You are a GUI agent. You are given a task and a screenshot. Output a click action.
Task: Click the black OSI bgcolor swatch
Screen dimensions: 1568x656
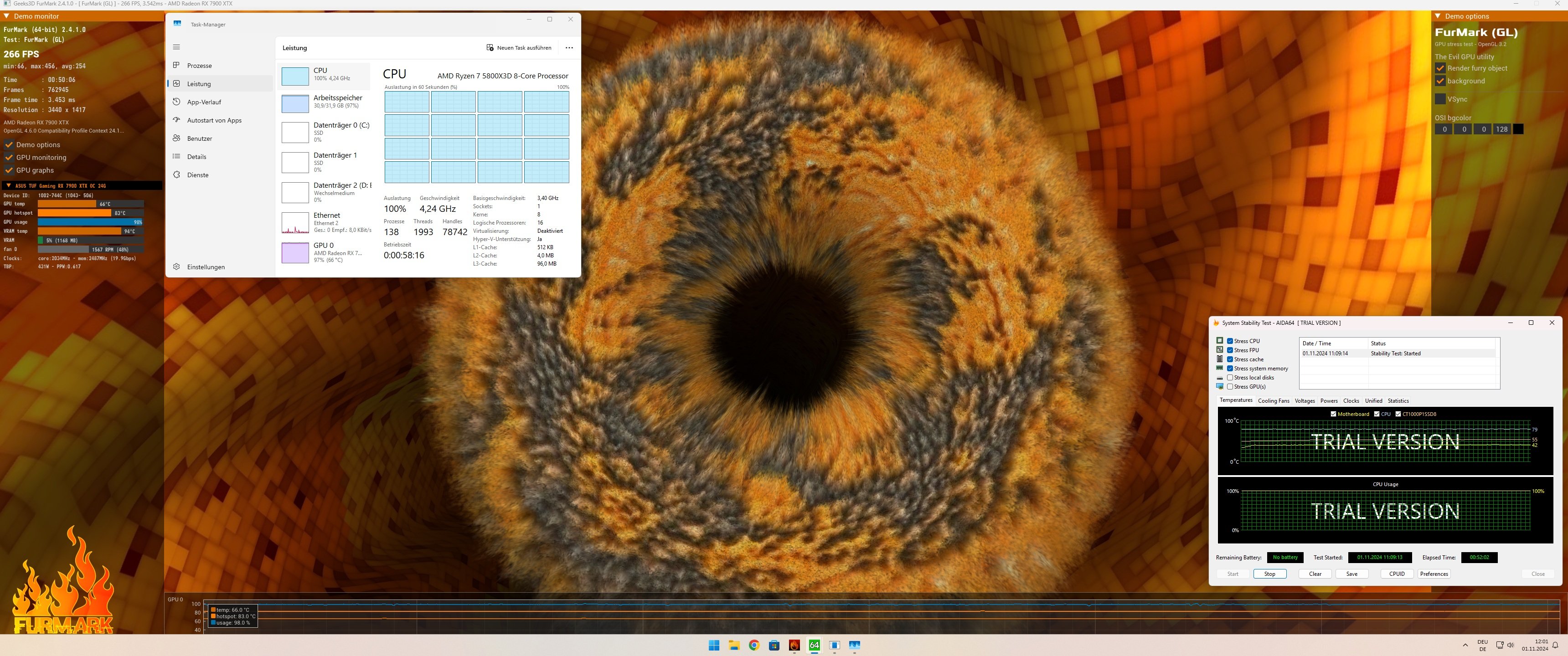click(x=1518, y=129)
